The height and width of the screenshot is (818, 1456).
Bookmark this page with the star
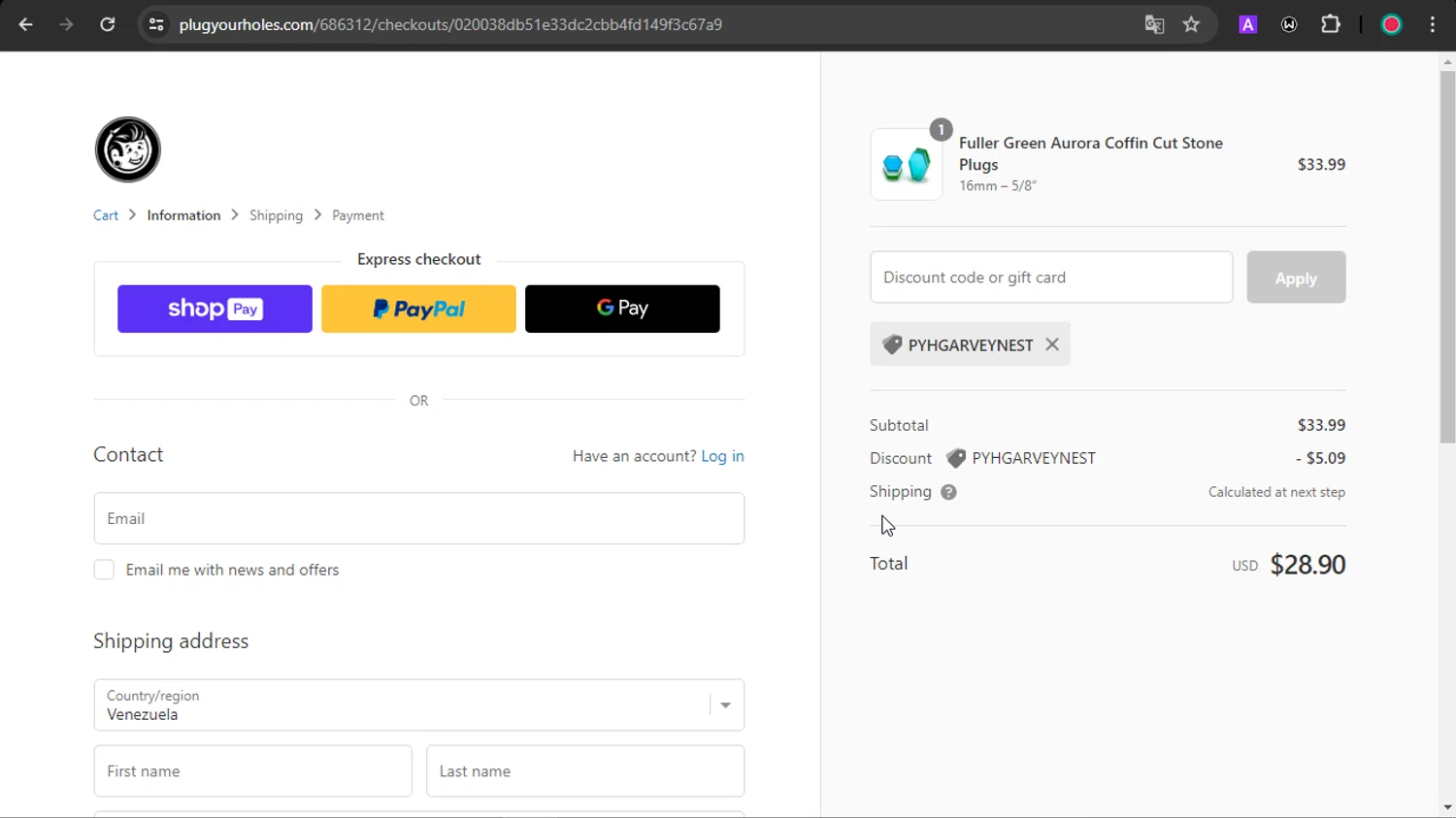pyautogui.click(x=1192, y=24)
